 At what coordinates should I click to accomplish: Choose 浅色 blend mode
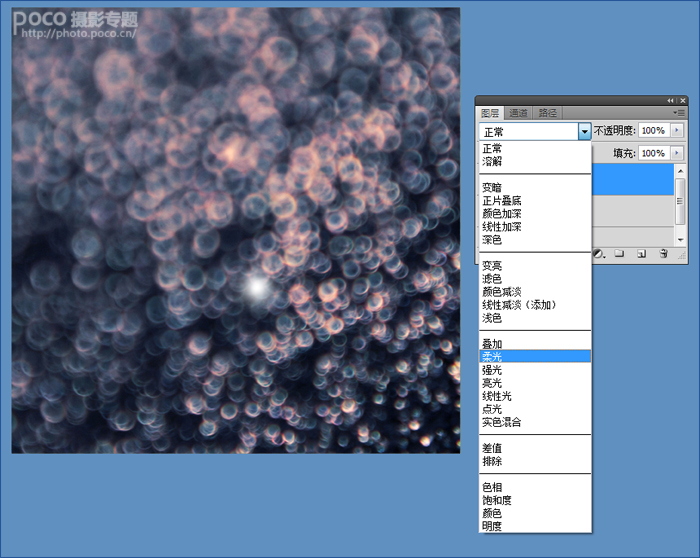pyautogui.click(x=535, y=318)
